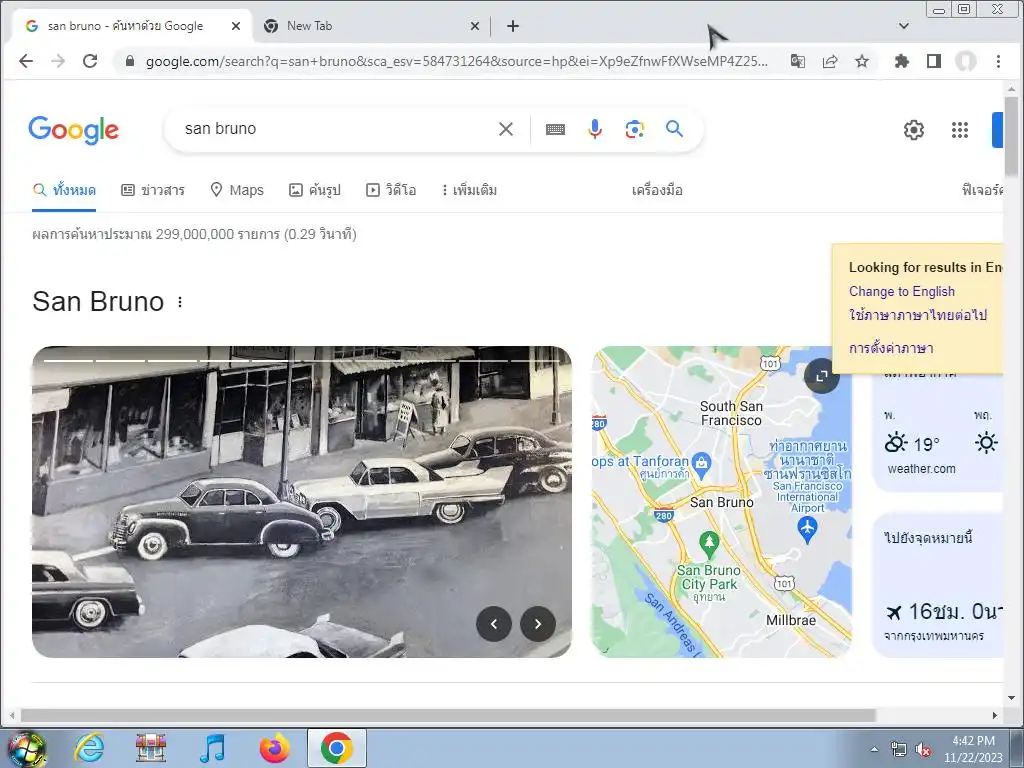Show the next San Bruno photo
This screenshot has width=1024, height=768.
point(537,624)
